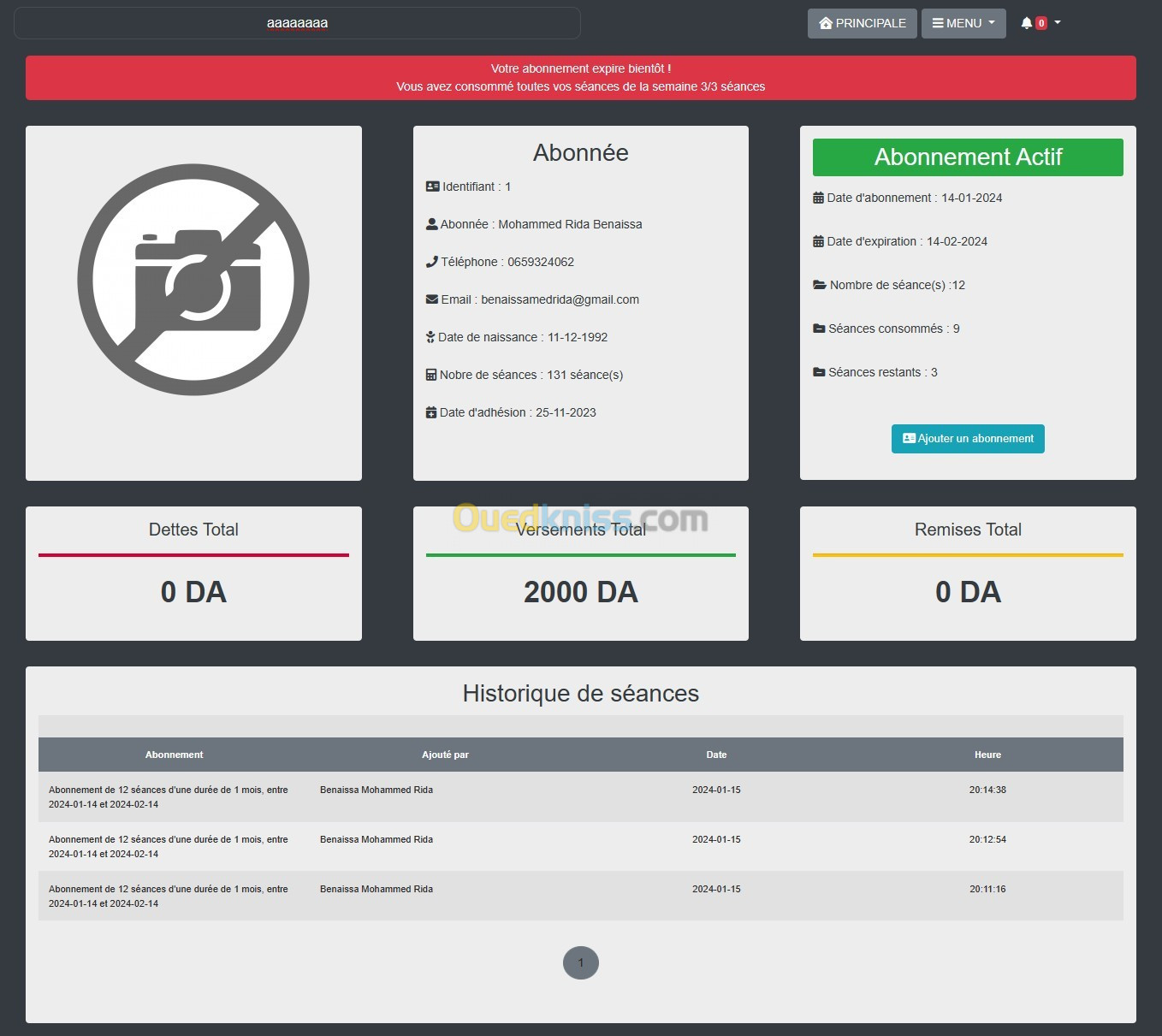The image size is (1162, 1036).
Task: Click the green Abonnement Actif banner
Action: click(x=968, y=157)
